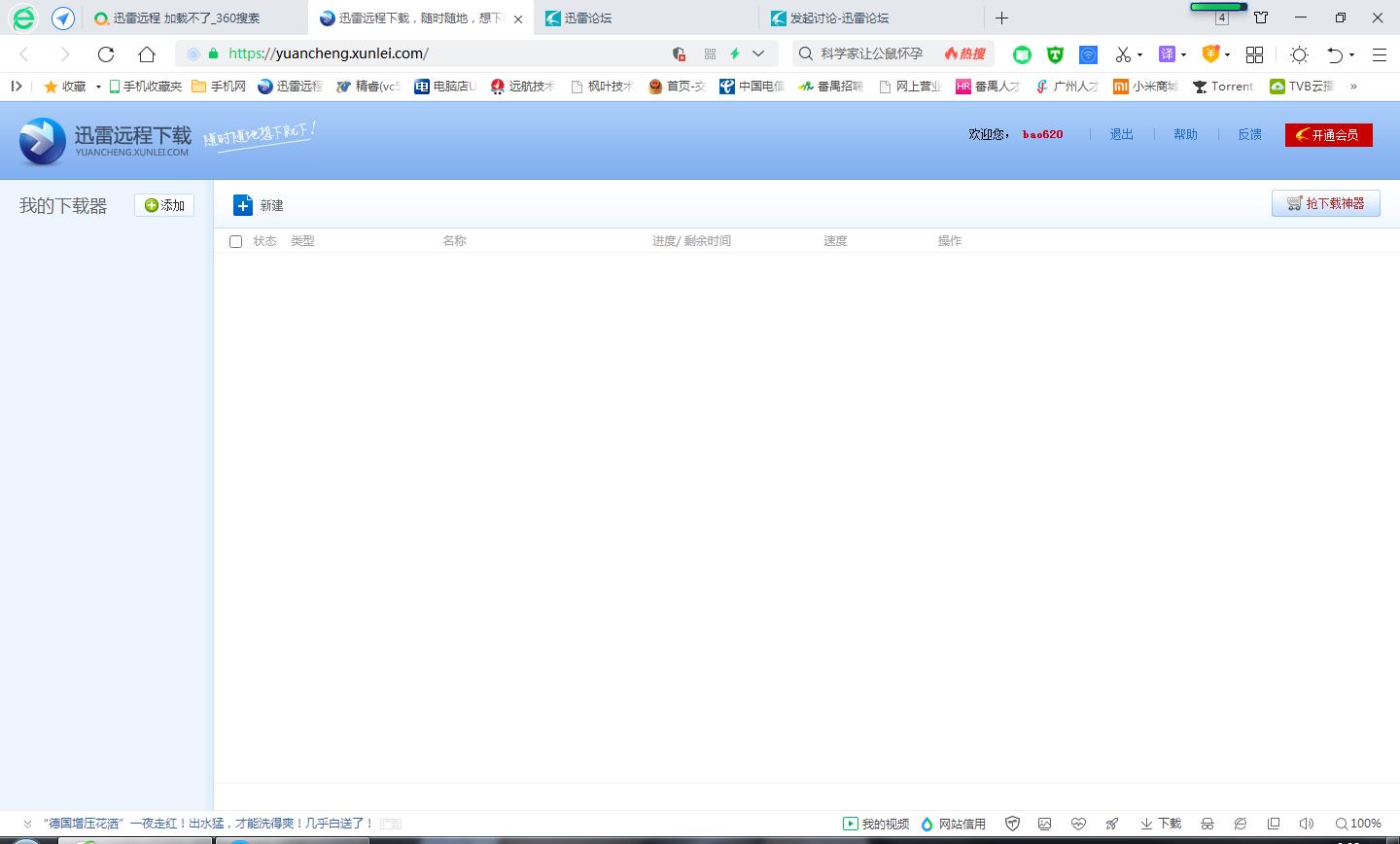Toggle the sound speaker icon in status bar
Image resolution: width=1400 pixels, height=844 pixels.
1306,824
